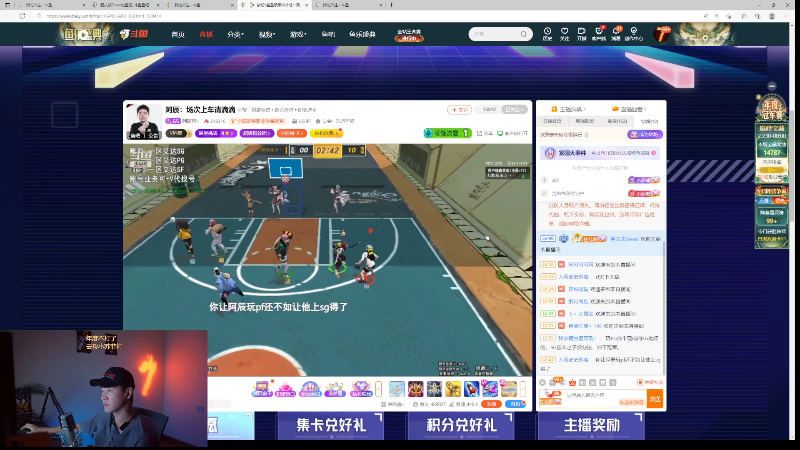
Task: Click the search magnifier icon
Action: pos(524,34)
